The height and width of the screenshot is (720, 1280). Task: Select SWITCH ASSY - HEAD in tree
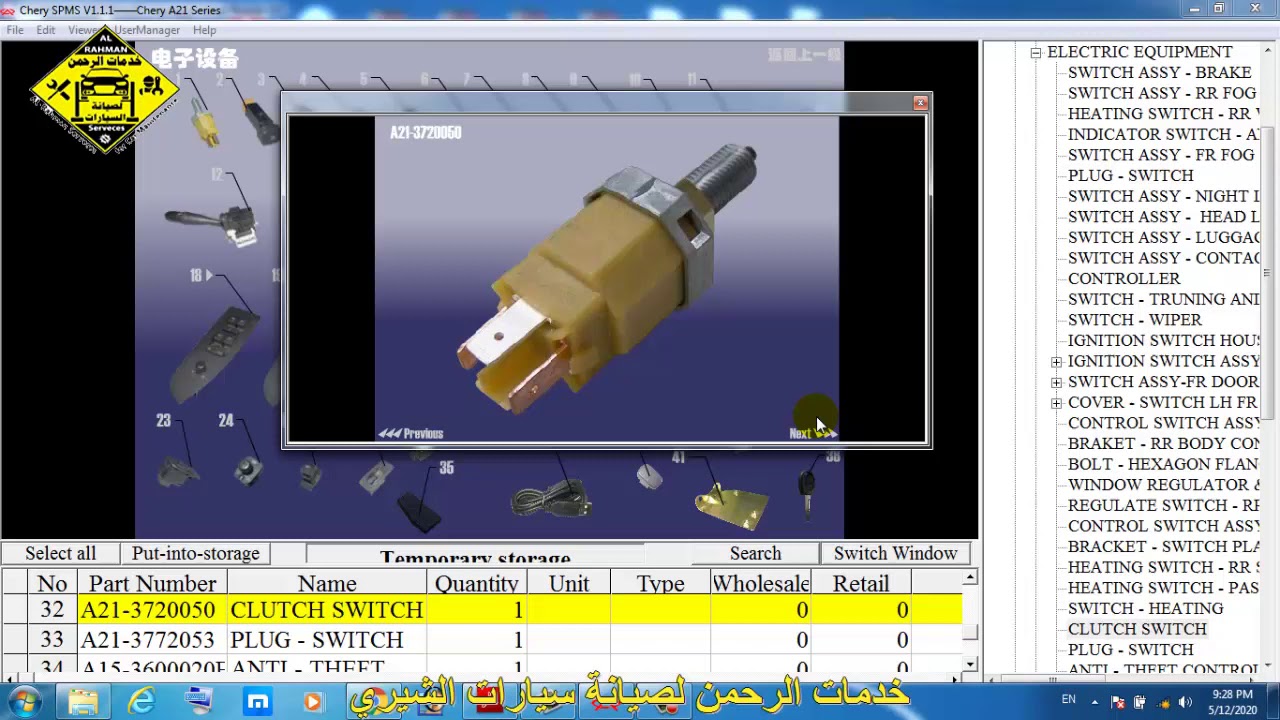click(x=1163, y=217)
